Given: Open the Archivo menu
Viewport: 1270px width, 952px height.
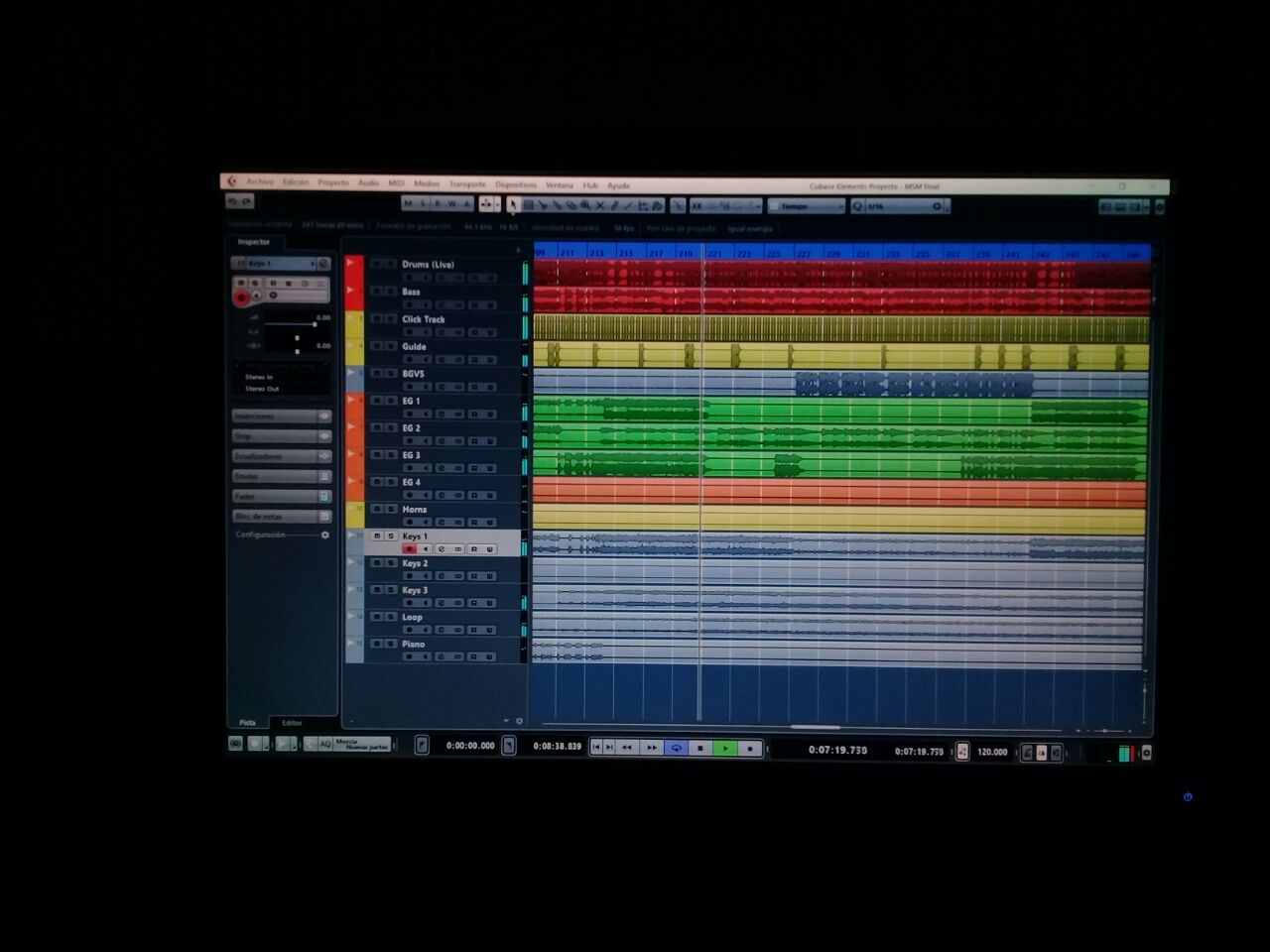Looking at the screenshot, I should coord(260,182).
